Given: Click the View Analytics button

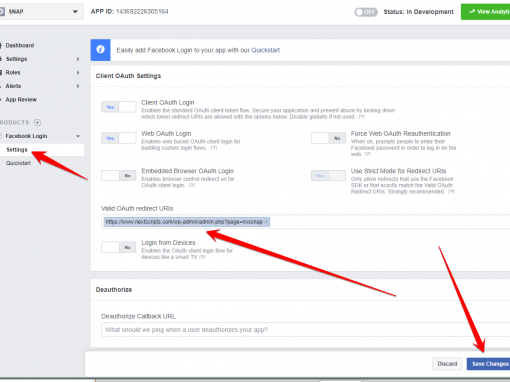Looking at the screenshot, I should (x=486, y=12).
